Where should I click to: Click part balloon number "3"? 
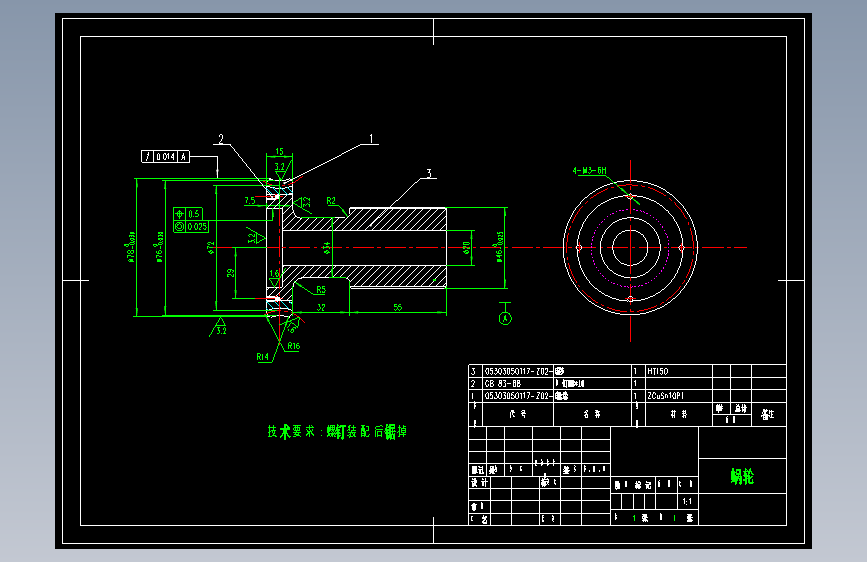(x=429, y=173)
